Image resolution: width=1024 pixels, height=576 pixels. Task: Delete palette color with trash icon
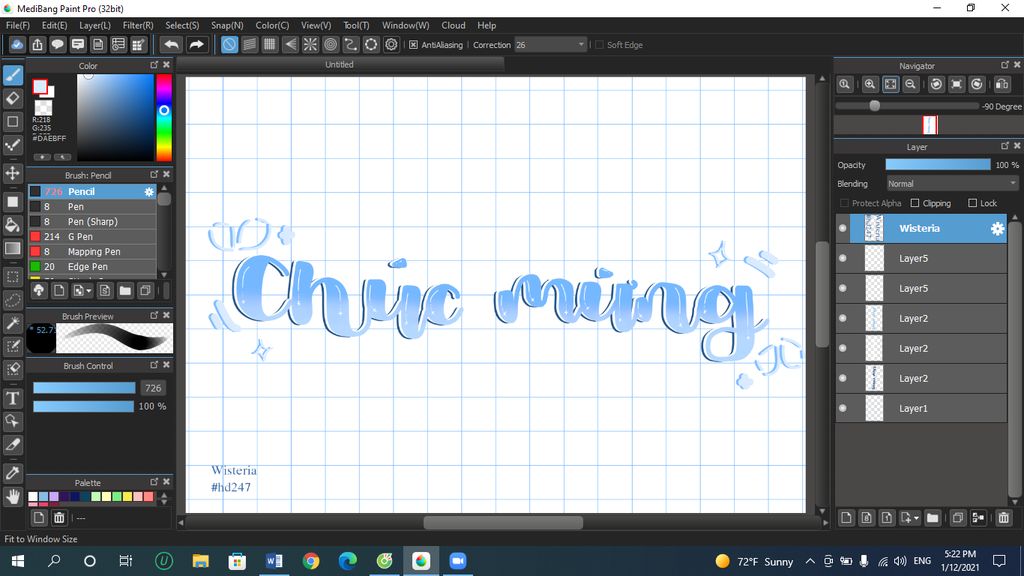coord(59,518)
